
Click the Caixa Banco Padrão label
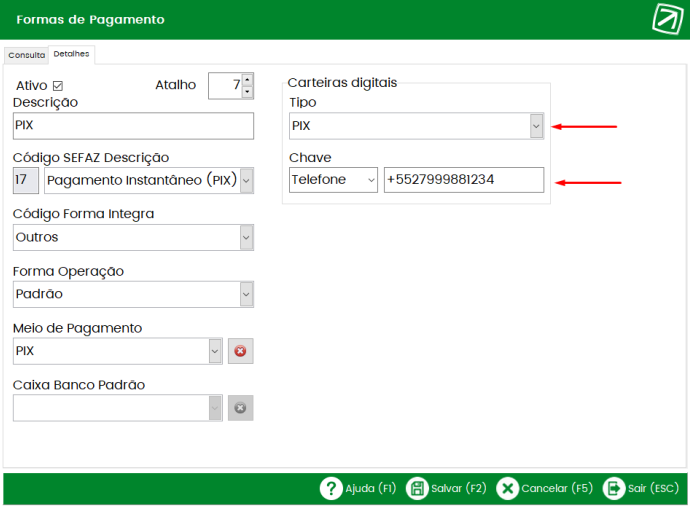point(79,385)
